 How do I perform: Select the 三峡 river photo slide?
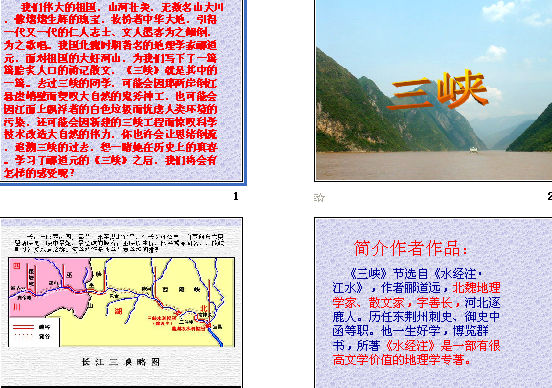(434, 90)
